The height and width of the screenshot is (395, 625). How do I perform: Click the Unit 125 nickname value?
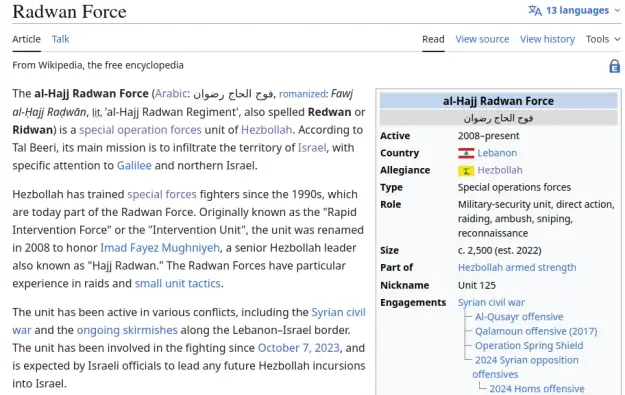click(477, 285)
